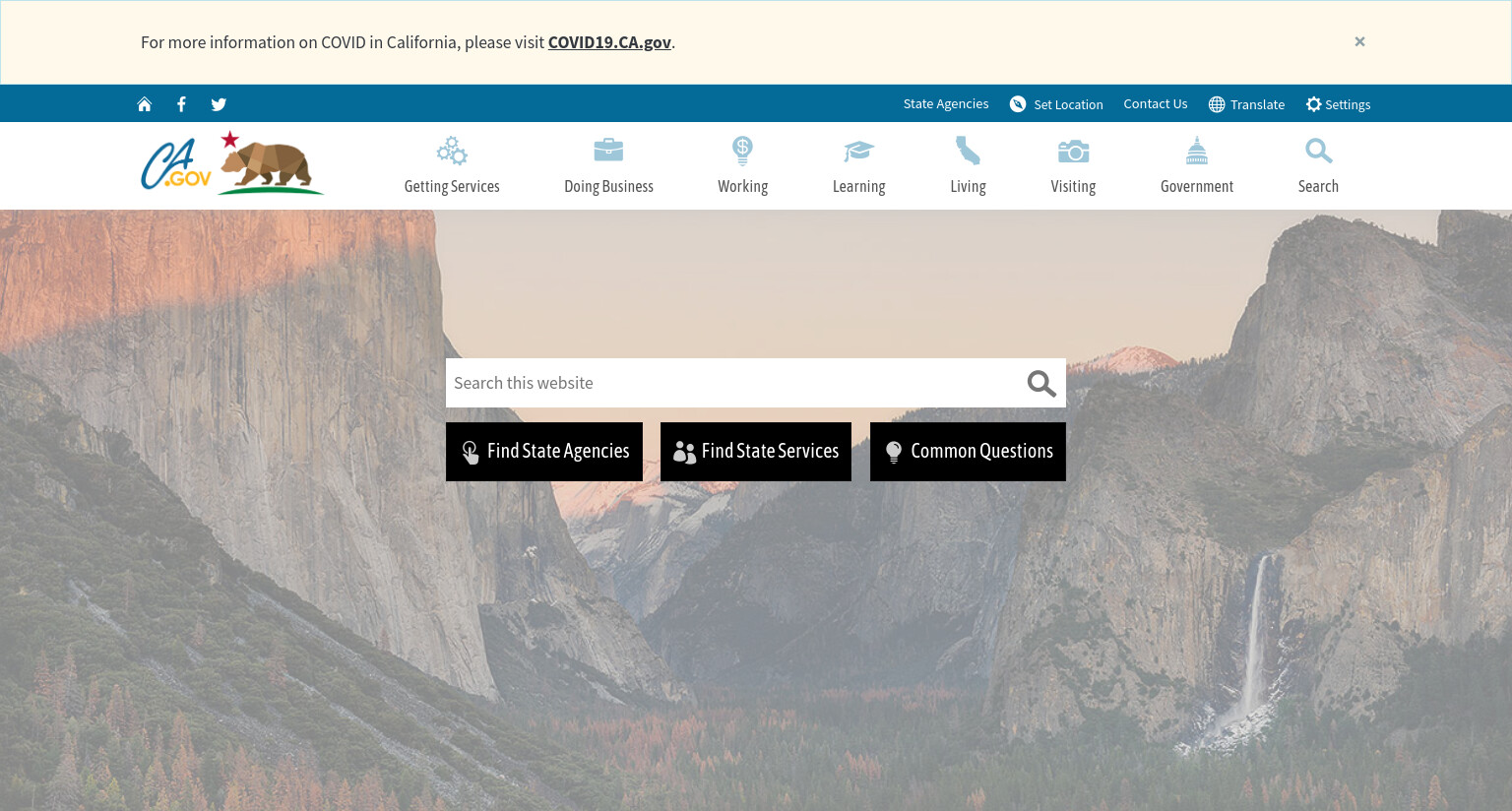Screen dimensions: 1512x811
Task: Click the home icon in the blue bar
Action: pyautogui.click(x=145, y=104)
